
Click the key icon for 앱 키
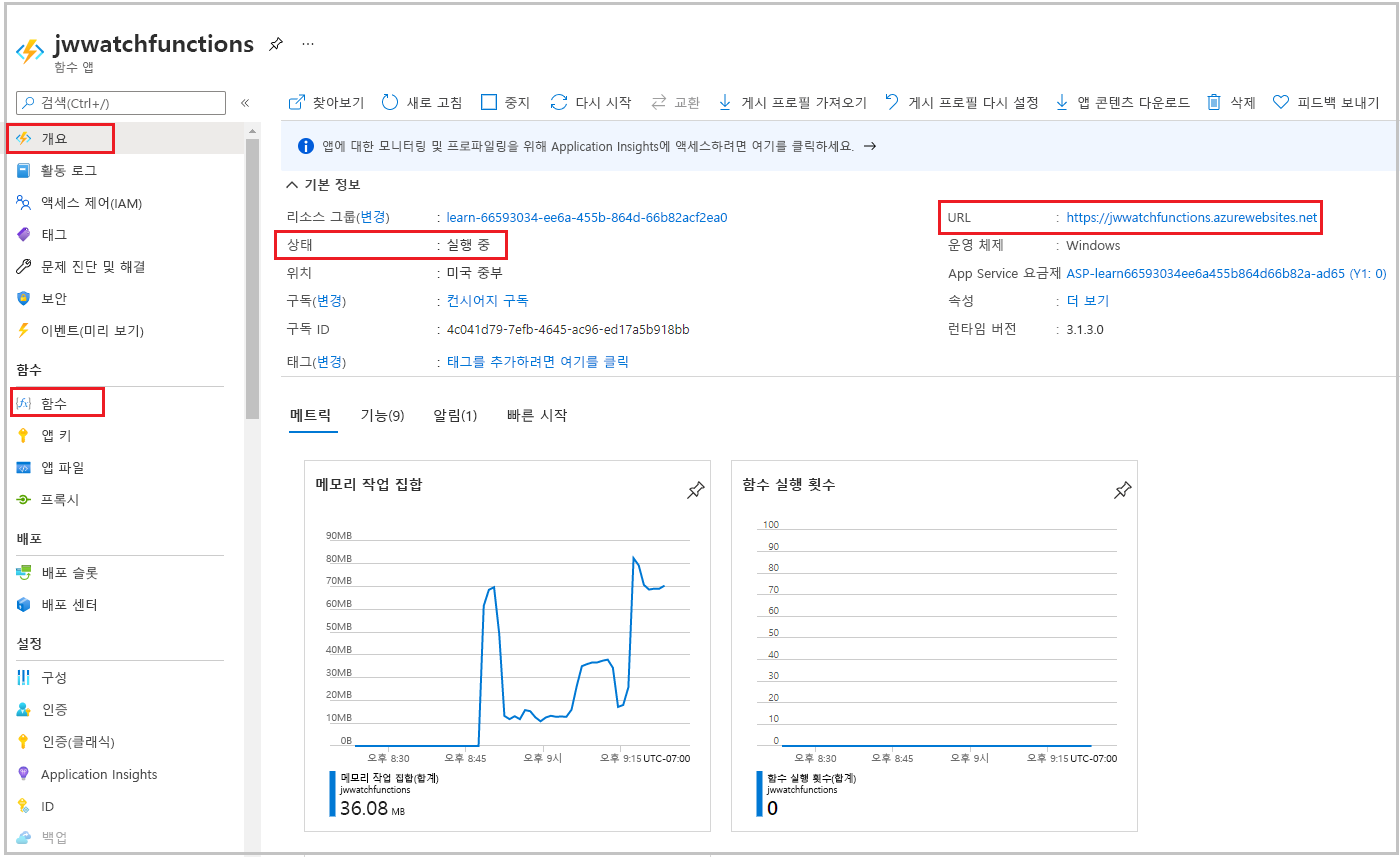click(24, 435)
